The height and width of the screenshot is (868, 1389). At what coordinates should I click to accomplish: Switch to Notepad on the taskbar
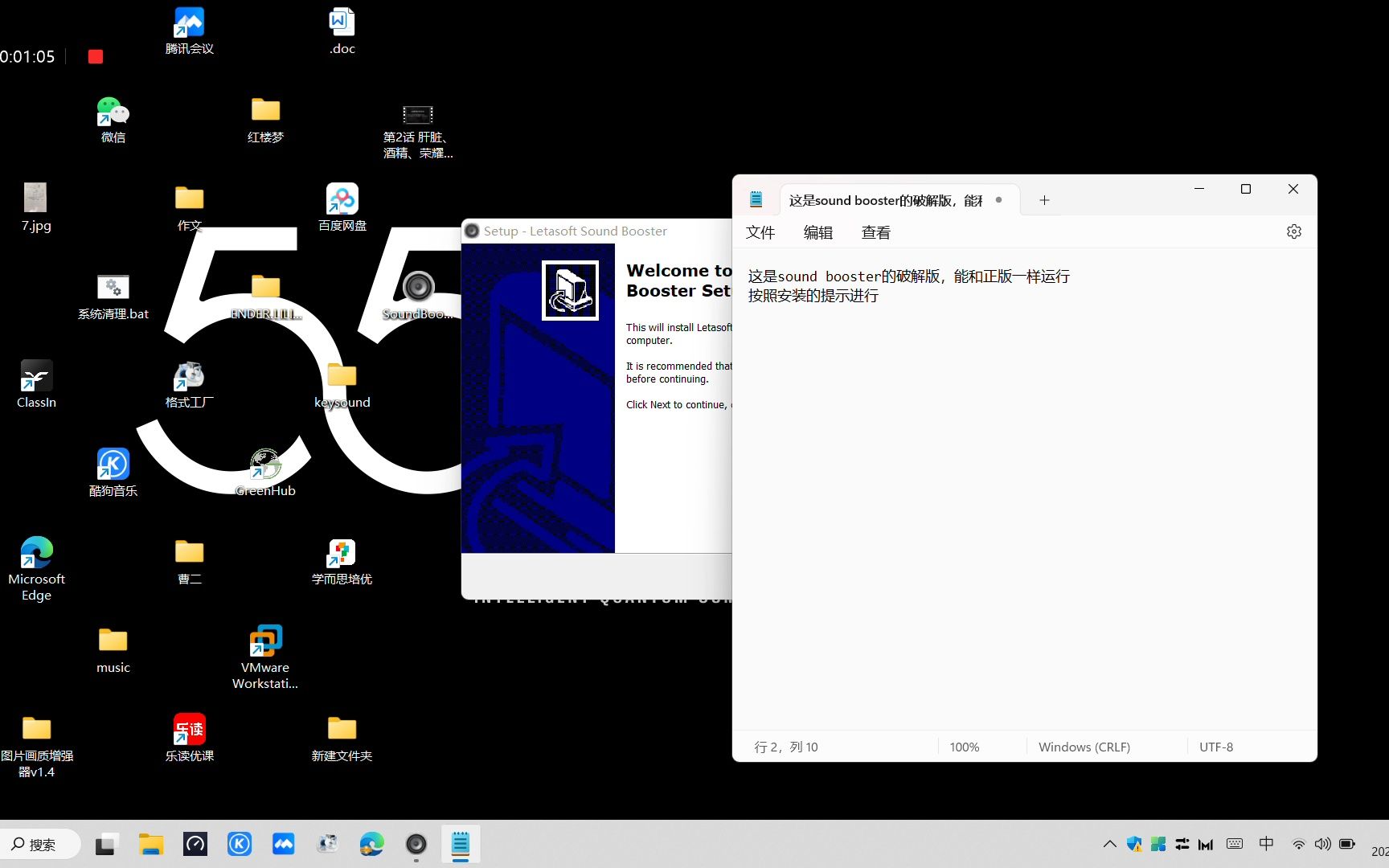(x=461, y=844)
